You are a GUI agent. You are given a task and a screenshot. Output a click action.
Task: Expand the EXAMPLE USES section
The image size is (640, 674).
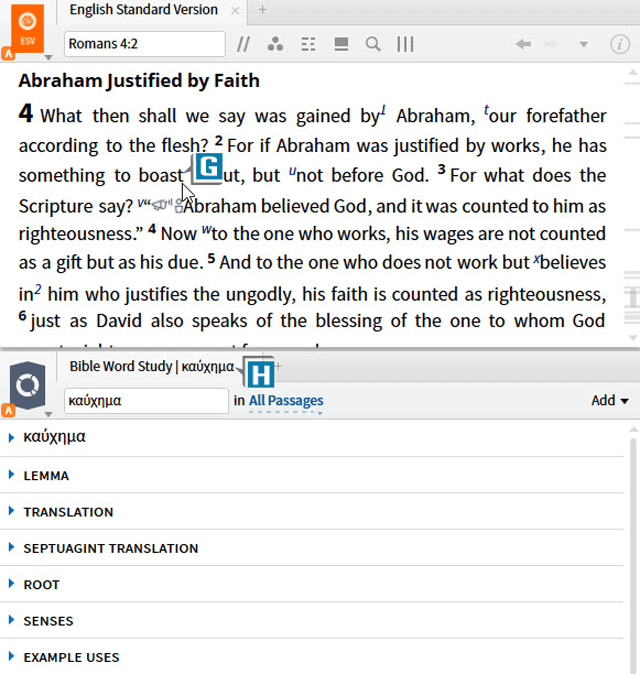11,656
